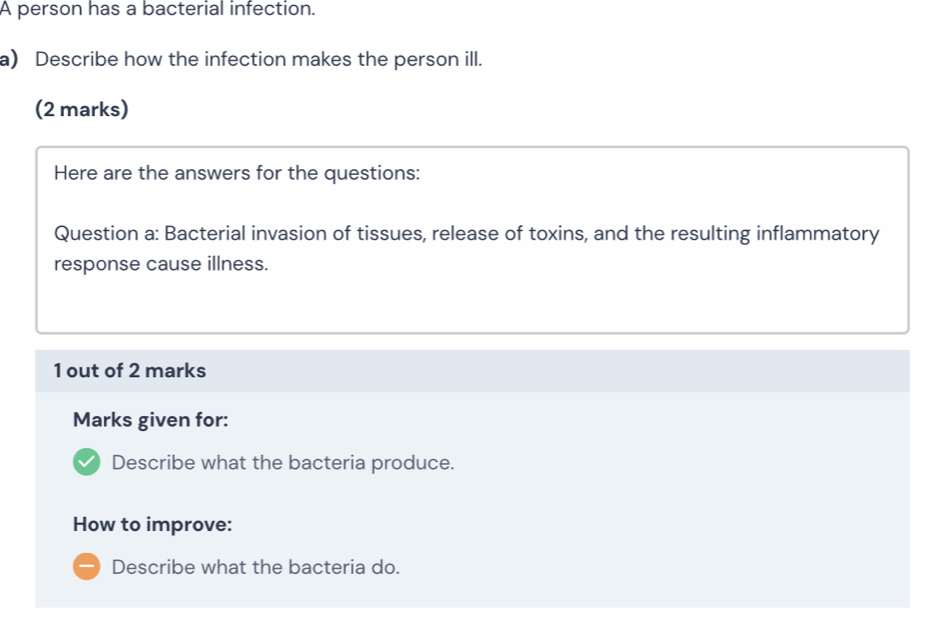
Task: Click the "Question a:" label in the answer
Action: pos(106,234)
